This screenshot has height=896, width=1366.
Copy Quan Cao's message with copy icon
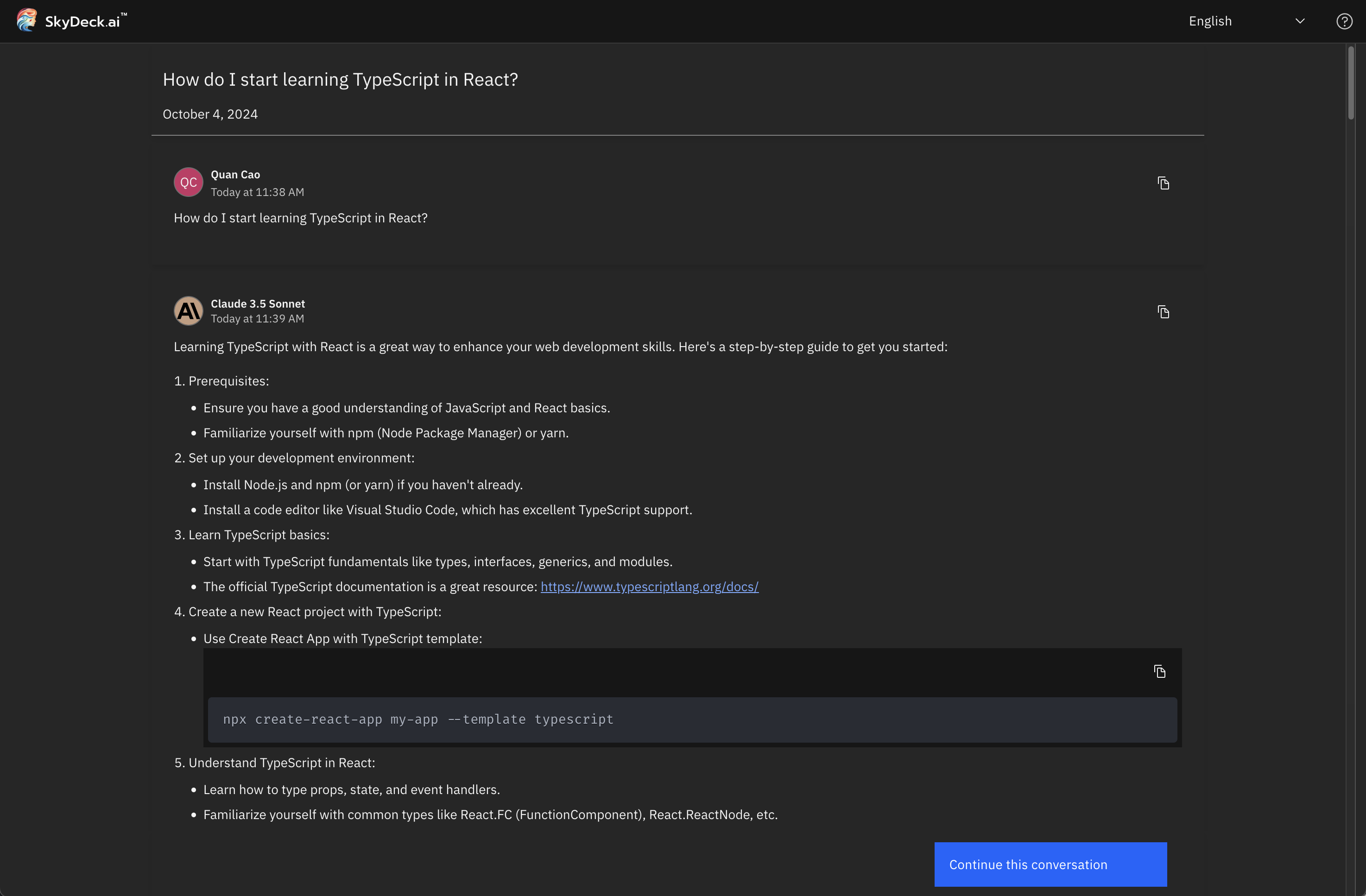pos(1163,183)
